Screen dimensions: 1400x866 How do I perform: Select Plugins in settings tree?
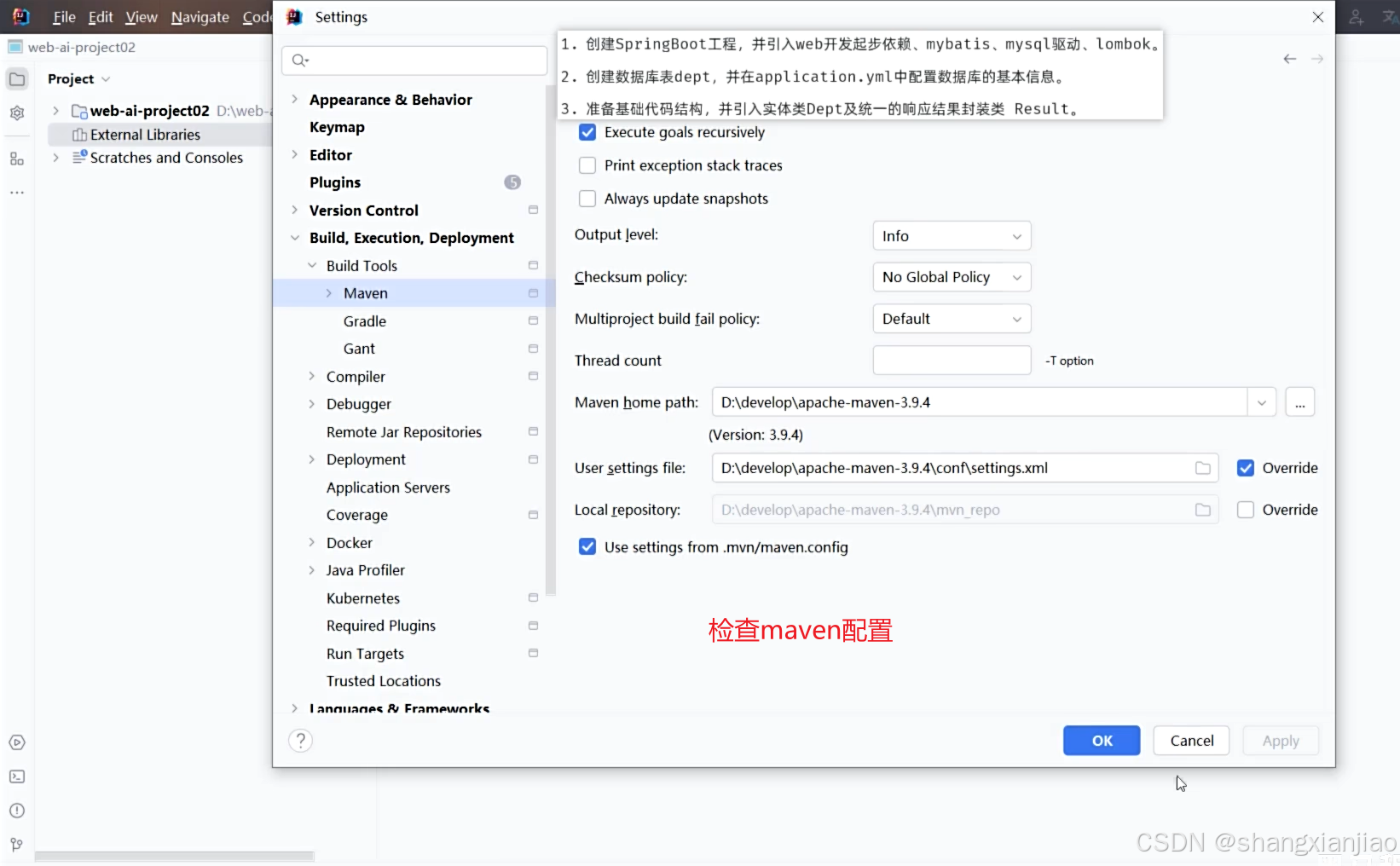(335, 182)
